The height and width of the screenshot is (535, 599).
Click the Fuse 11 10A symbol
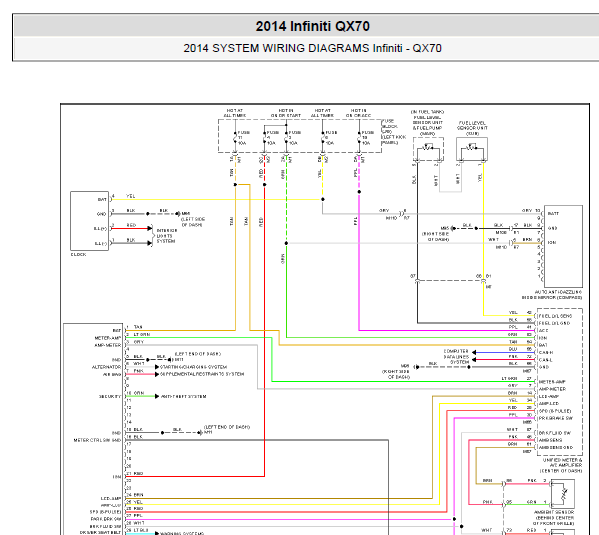[235, 138]
